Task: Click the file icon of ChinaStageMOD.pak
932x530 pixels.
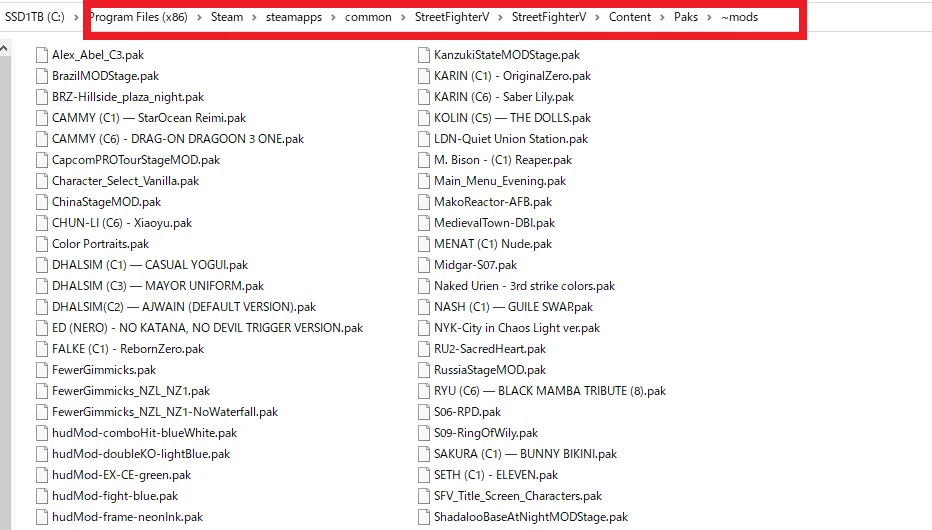Action: pos(42,202)
